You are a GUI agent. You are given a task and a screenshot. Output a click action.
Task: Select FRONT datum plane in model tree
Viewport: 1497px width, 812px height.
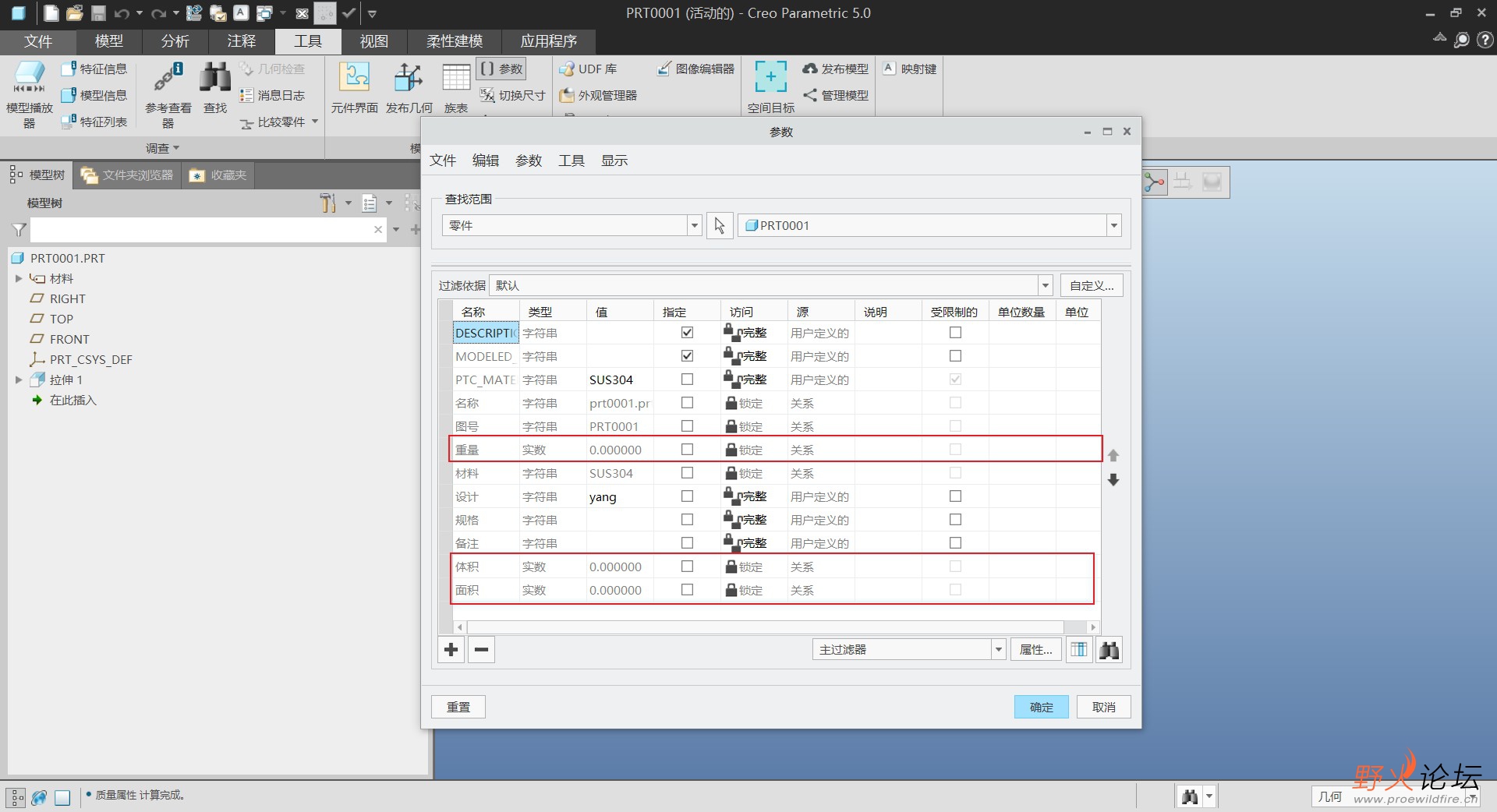(x=69, y=339)
